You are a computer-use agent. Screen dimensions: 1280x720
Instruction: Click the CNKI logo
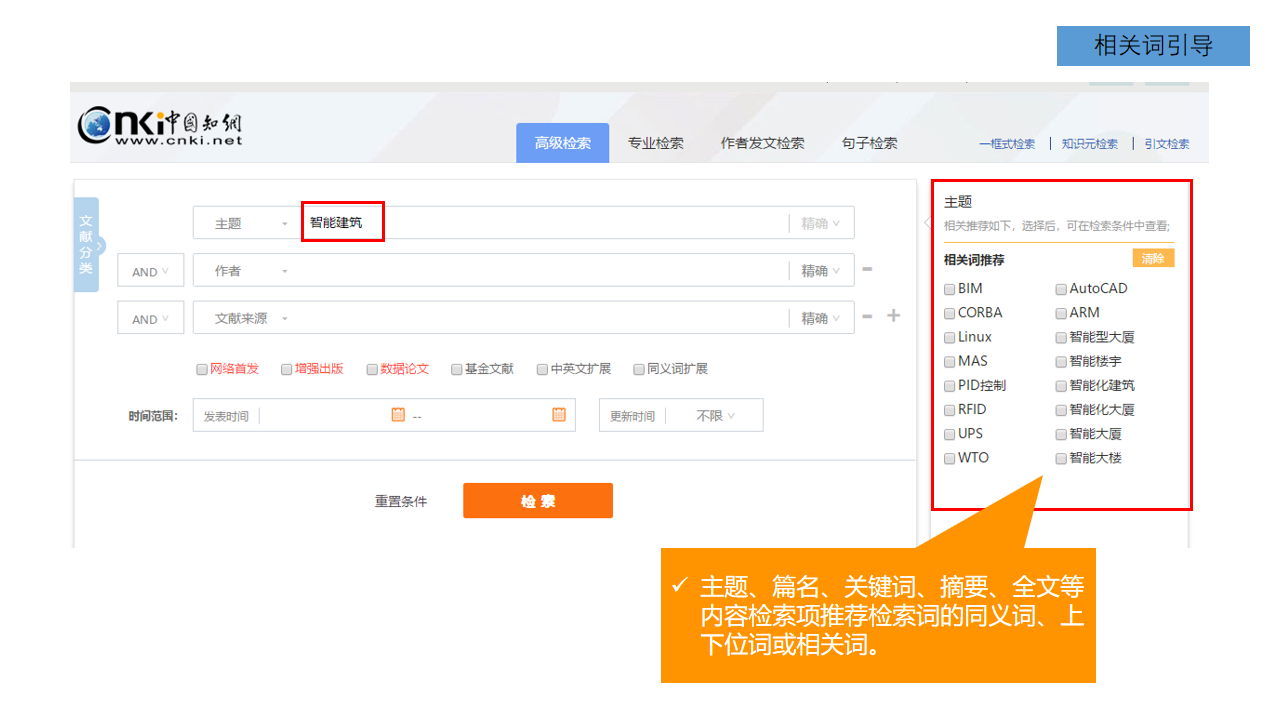pos(160,127)
